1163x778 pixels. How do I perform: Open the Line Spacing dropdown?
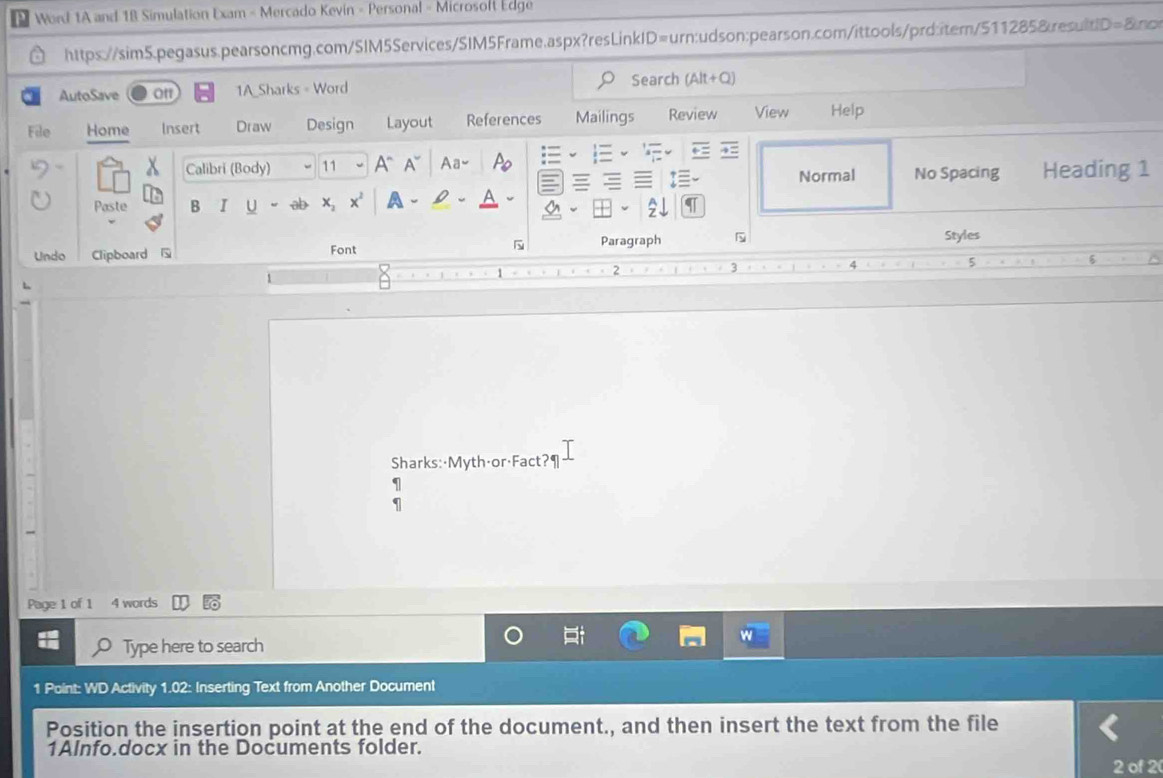(x=684, y=181)
